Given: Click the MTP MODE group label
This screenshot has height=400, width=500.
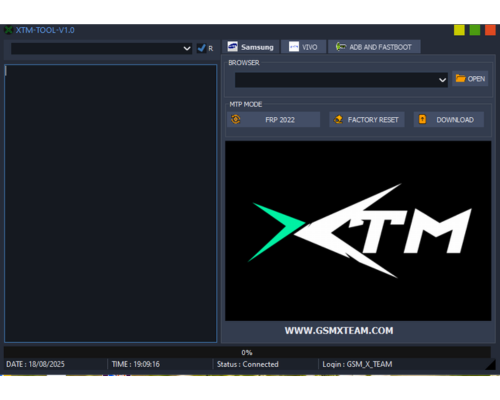Looking at the screenshot, I should (x=246, y=104).
